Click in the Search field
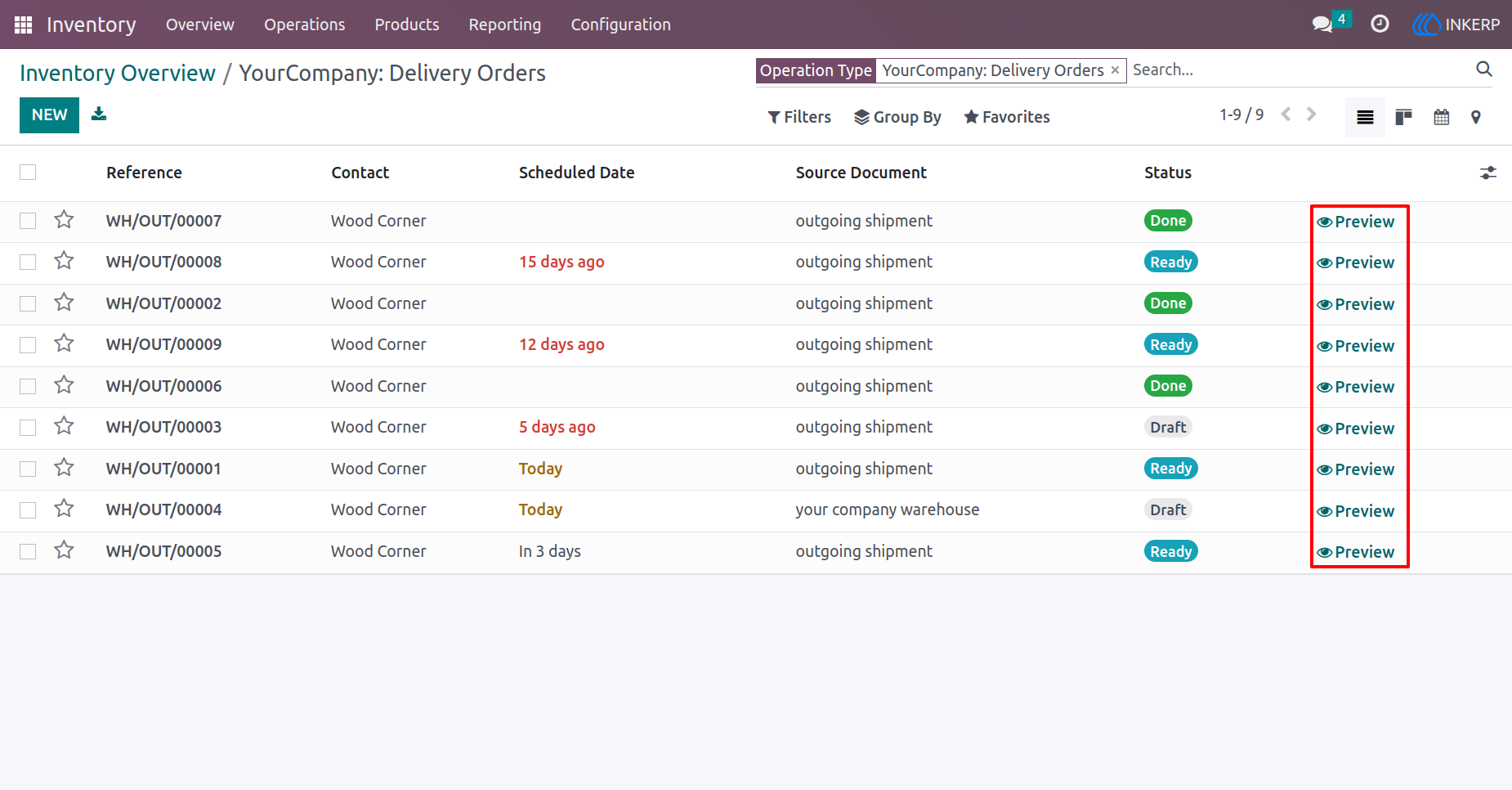 (x=1300, y=70)
